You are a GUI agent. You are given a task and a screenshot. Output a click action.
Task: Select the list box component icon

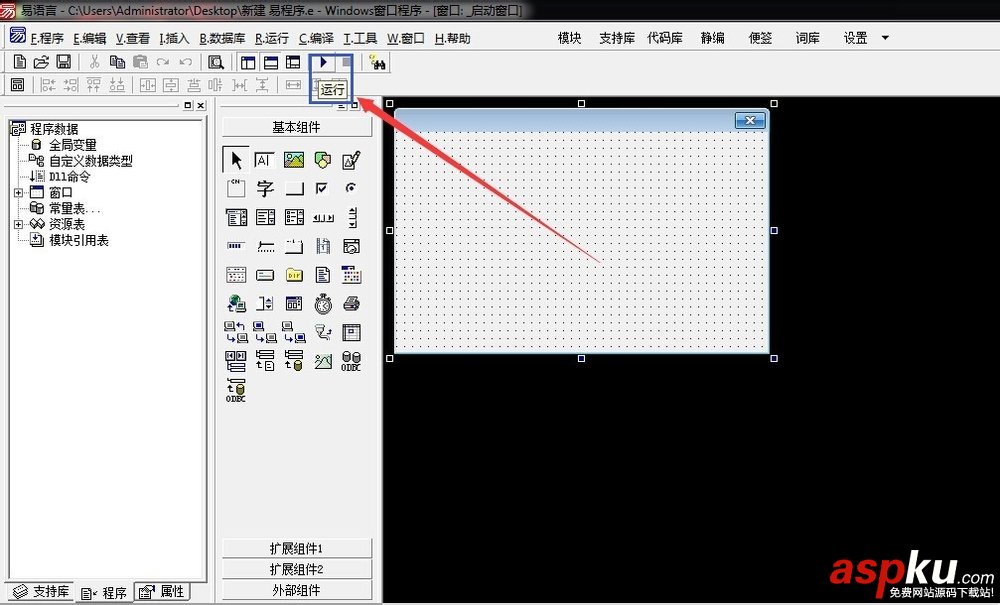(x=265, y=217)
